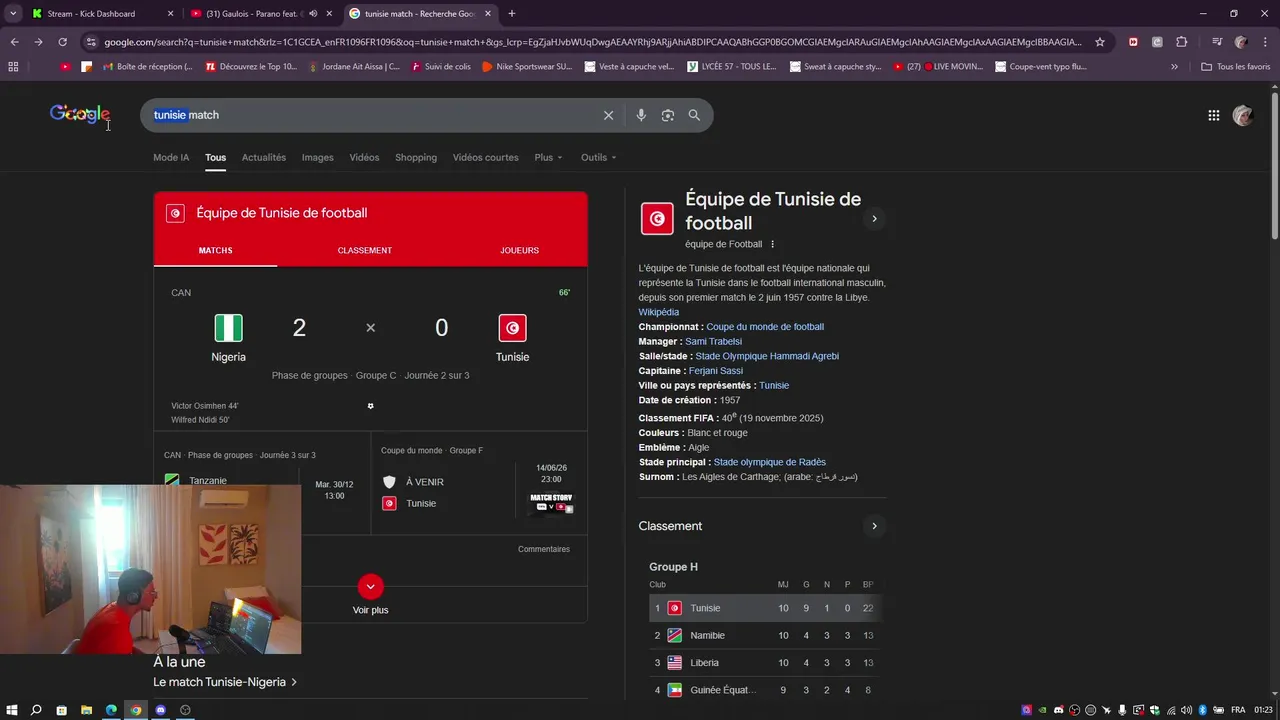Clear the search box with the X icon
Screen dimensions: 1280x720
608,115
